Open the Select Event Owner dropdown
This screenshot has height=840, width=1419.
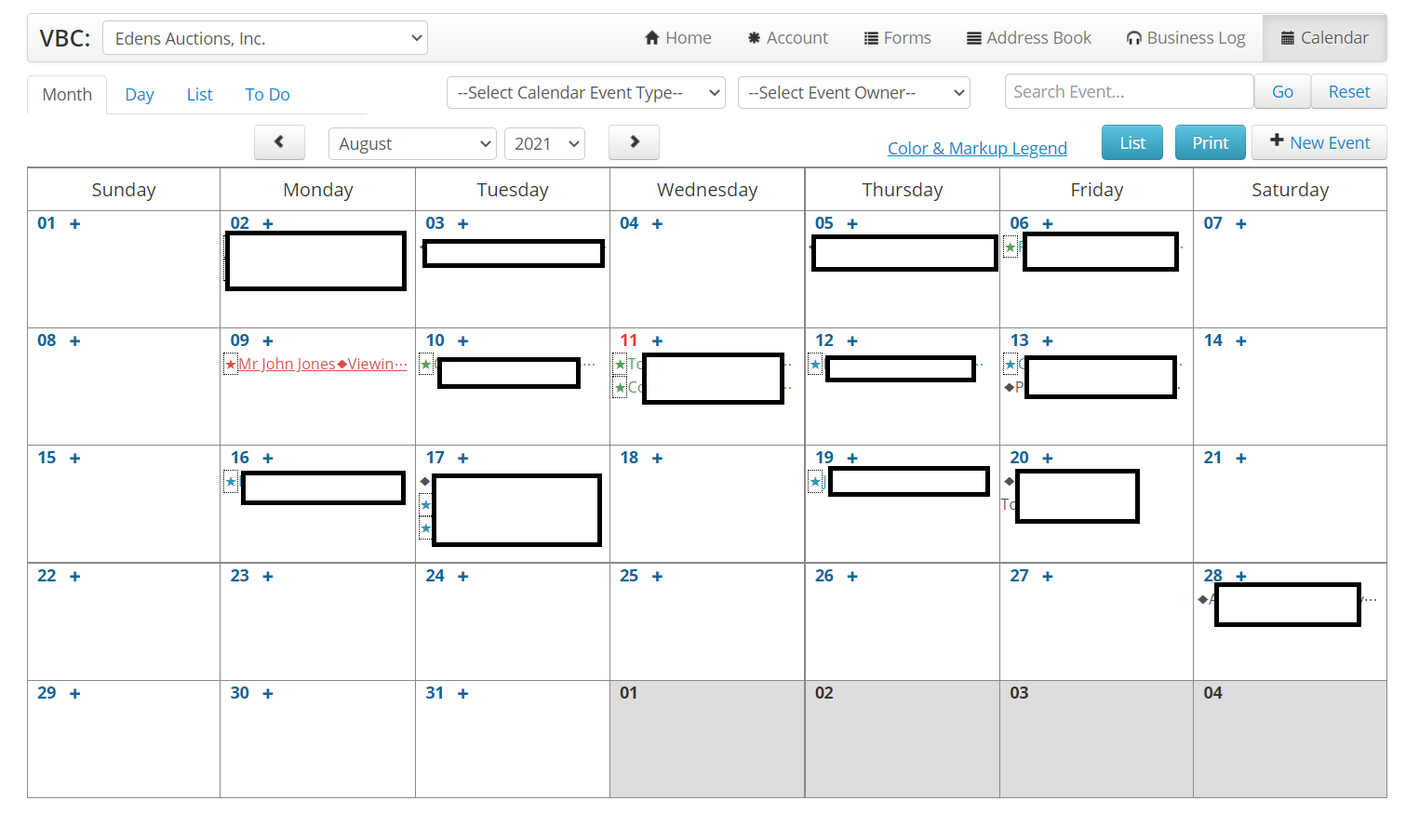[x=853, y=93]
